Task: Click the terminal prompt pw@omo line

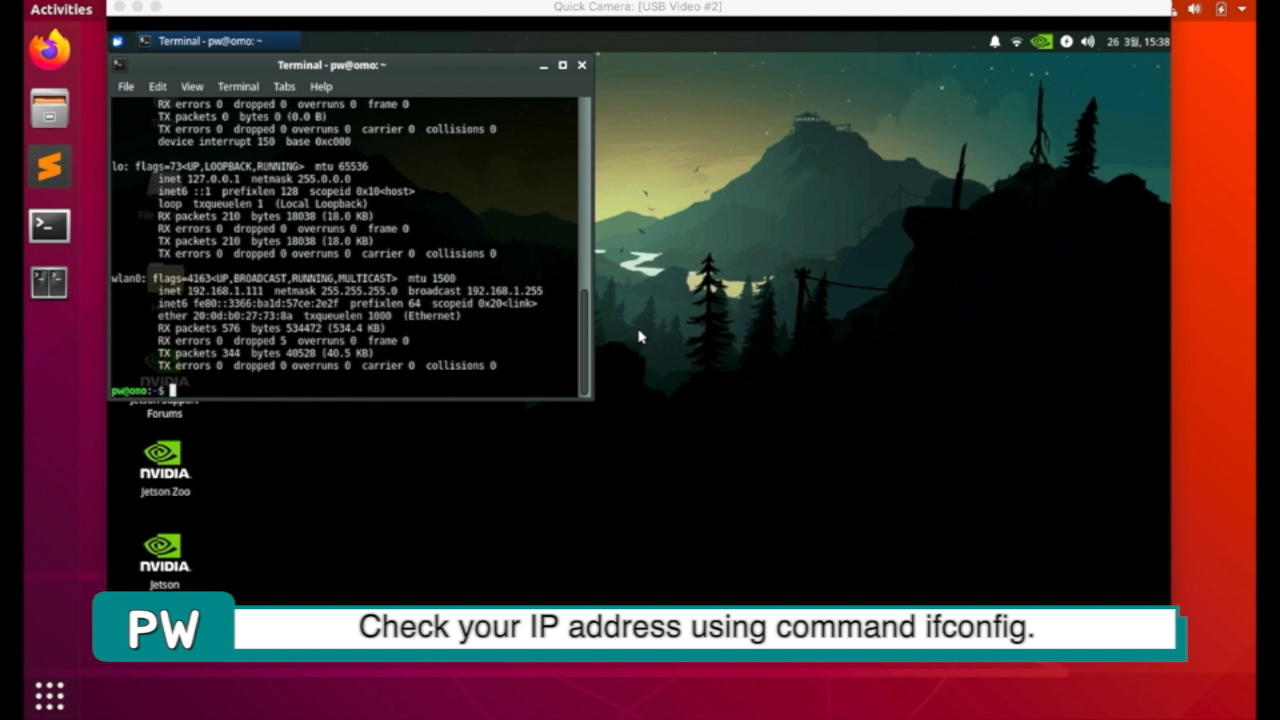Action: point(143,390)
